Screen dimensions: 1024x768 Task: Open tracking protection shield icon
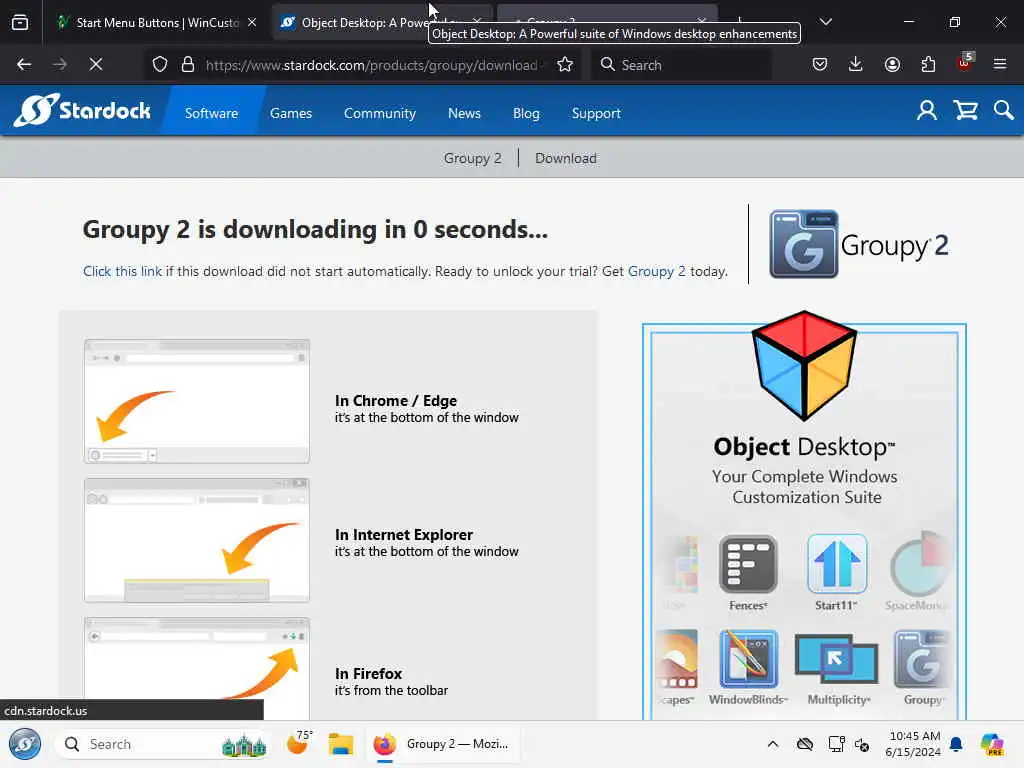tap(160, 64)
